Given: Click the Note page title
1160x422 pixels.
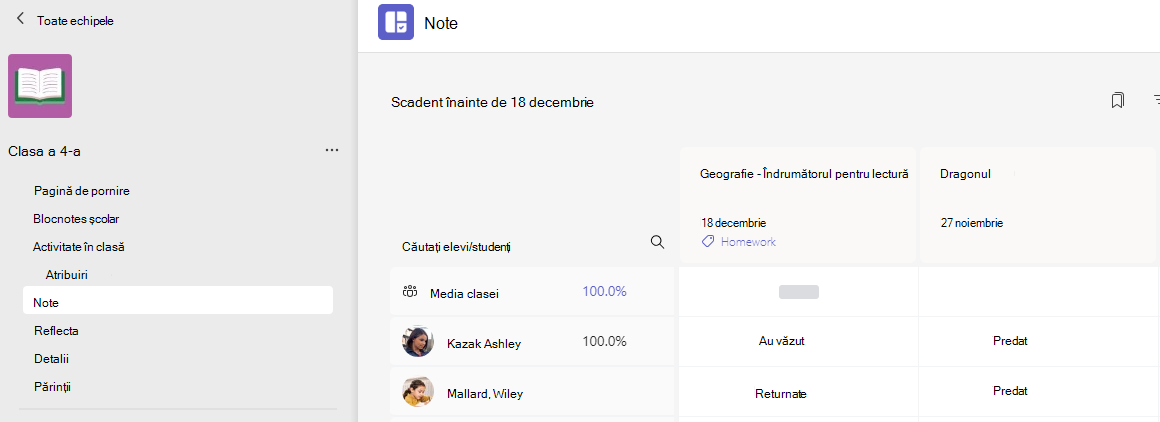Looking at the screenshot, I should click(x=441, y=23).
